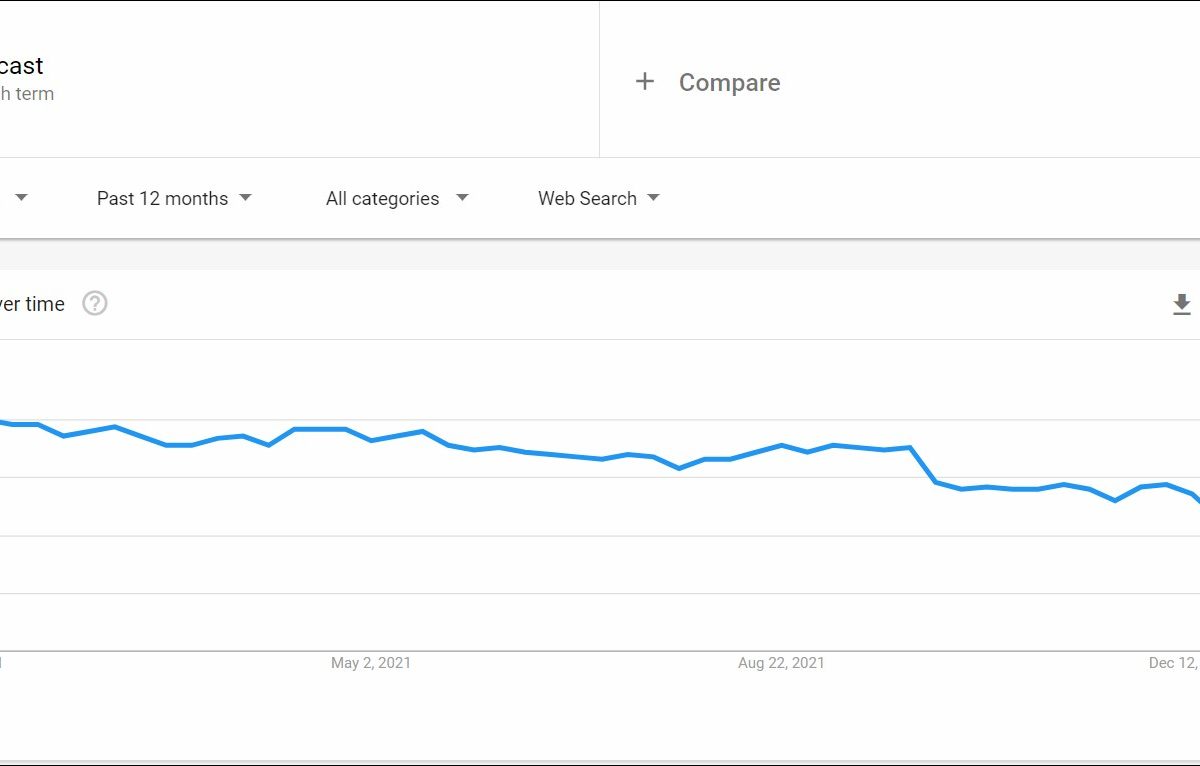Open the help question mark icon
The height and width of the screenshot is (766, 1200).
(x=95, y=303)
